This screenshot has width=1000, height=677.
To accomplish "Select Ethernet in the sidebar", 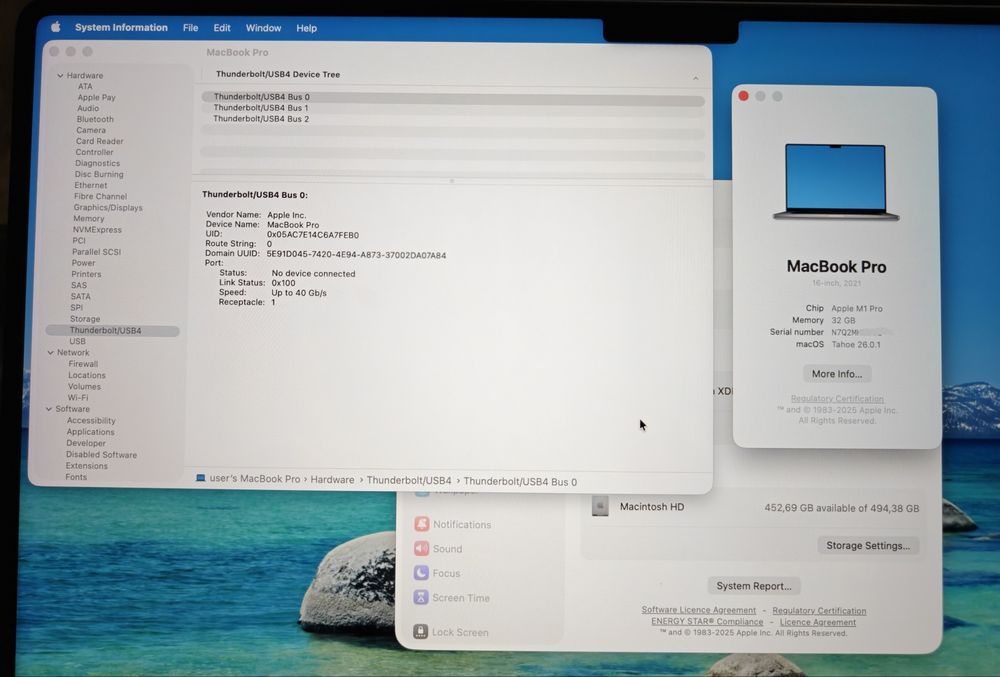I will [x=91, y=186].
